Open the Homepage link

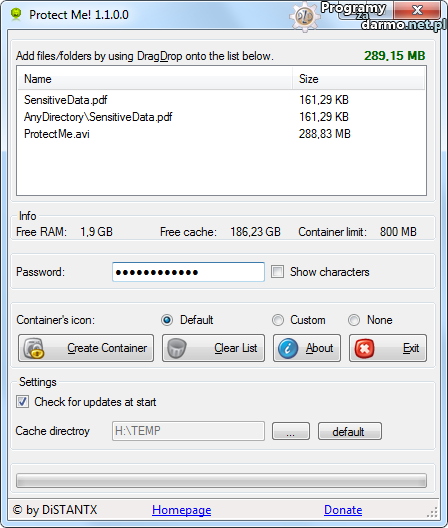(182, 510)
